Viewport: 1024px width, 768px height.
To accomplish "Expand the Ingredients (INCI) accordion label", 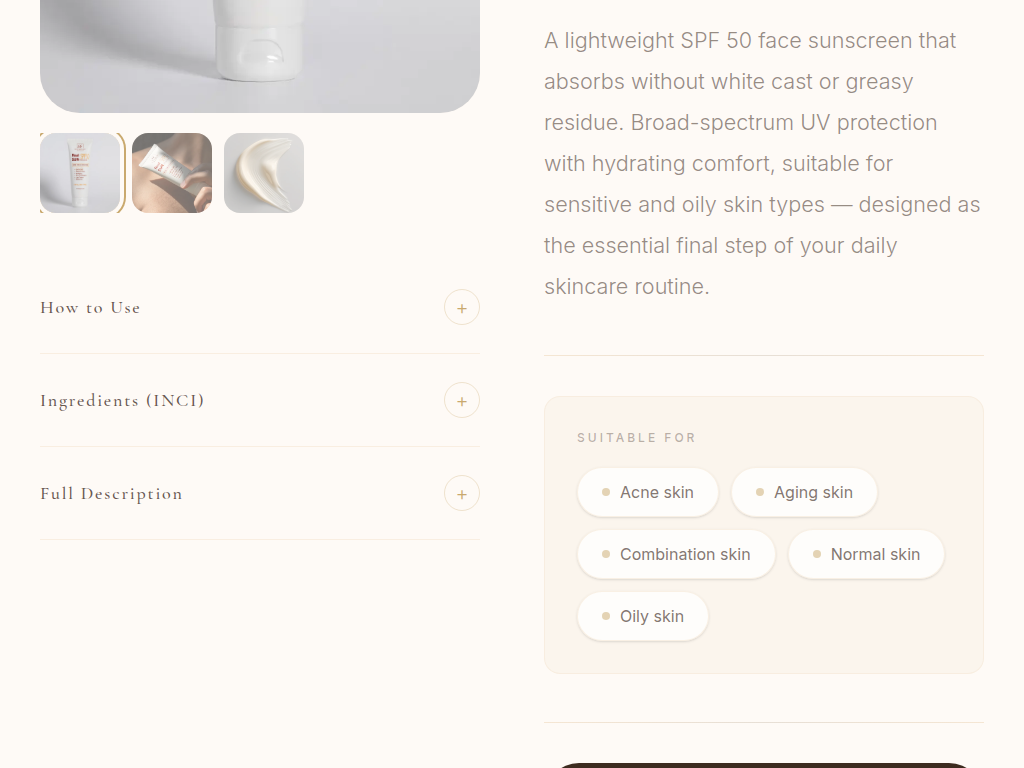I will (122, 401).
